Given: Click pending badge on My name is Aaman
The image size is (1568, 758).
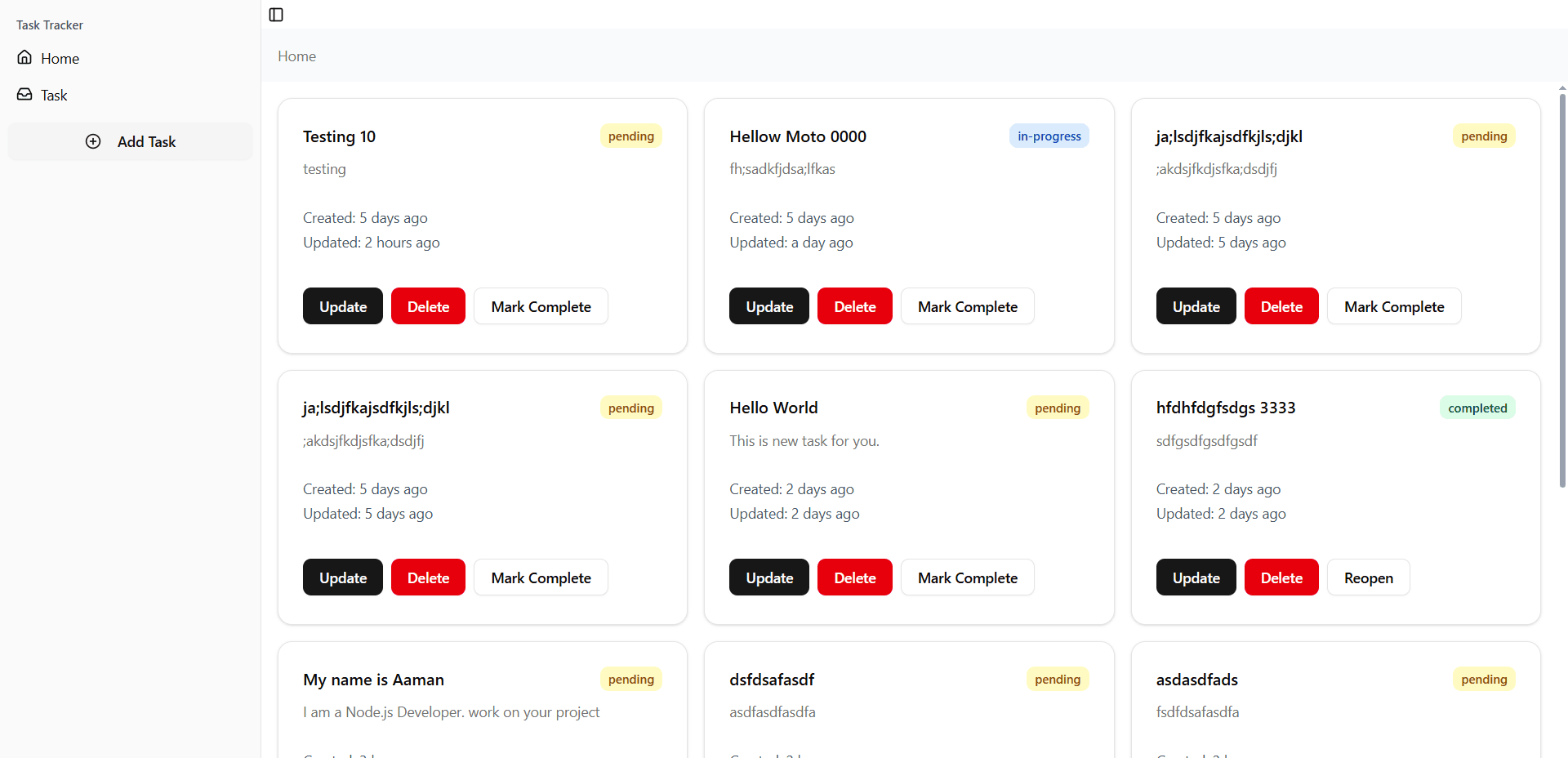Looking at the screenshot, I should coord(631,679).
